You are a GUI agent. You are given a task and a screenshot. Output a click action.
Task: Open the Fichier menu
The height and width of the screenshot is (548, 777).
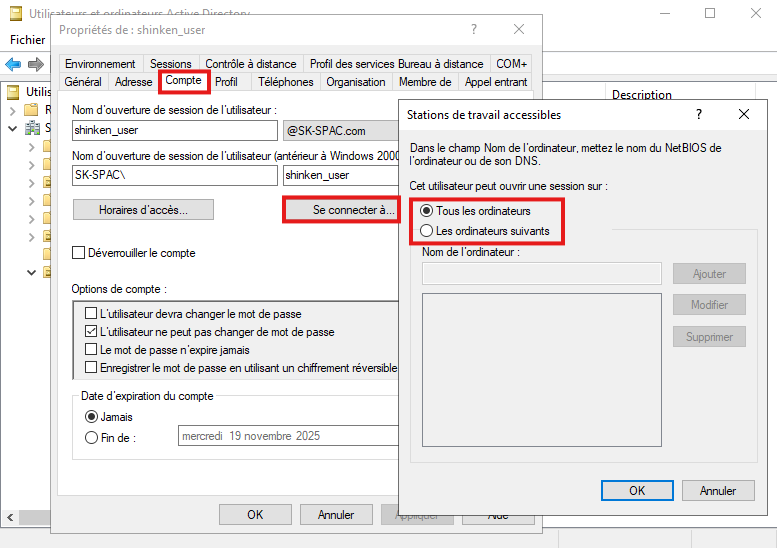point(28,40)
